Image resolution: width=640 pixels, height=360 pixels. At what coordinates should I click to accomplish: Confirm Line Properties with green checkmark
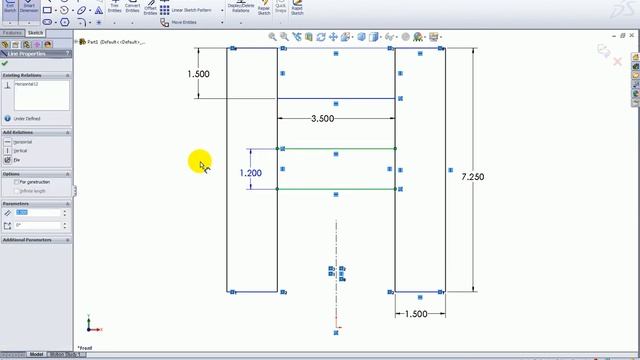[5, 63]
